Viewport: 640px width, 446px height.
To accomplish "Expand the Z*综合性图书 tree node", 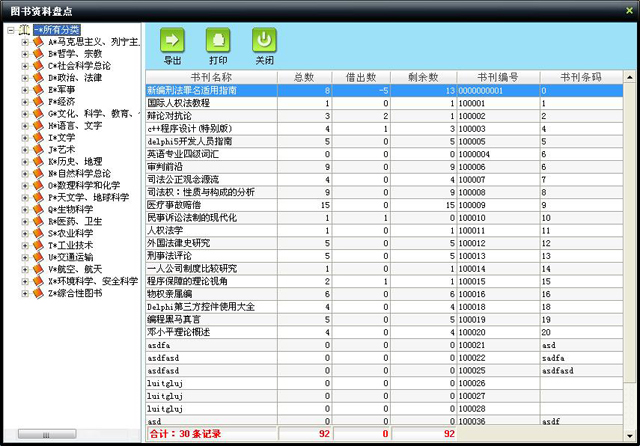I will click(24, 293).
